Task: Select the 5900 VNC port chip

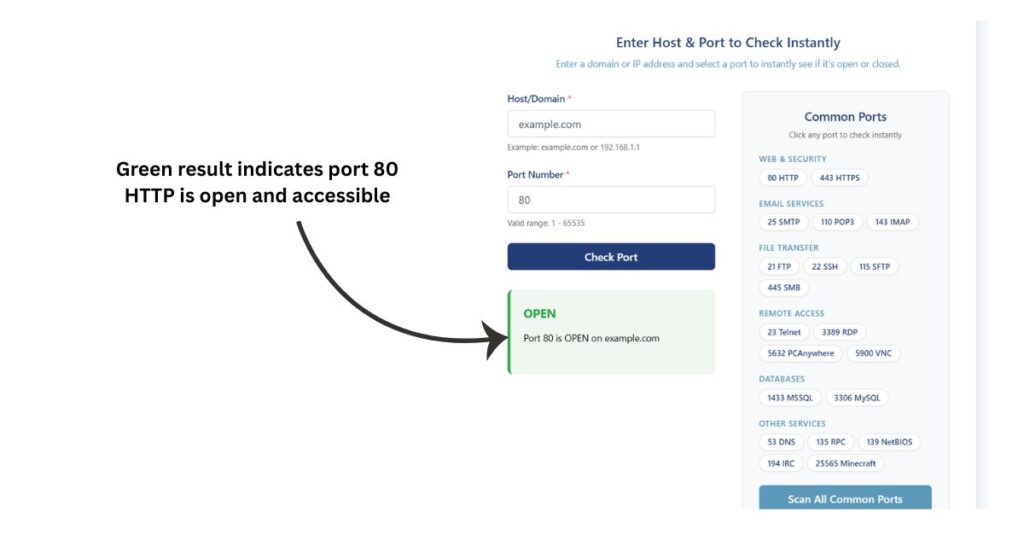Action: pyautogui.click(x=873, y=353)
